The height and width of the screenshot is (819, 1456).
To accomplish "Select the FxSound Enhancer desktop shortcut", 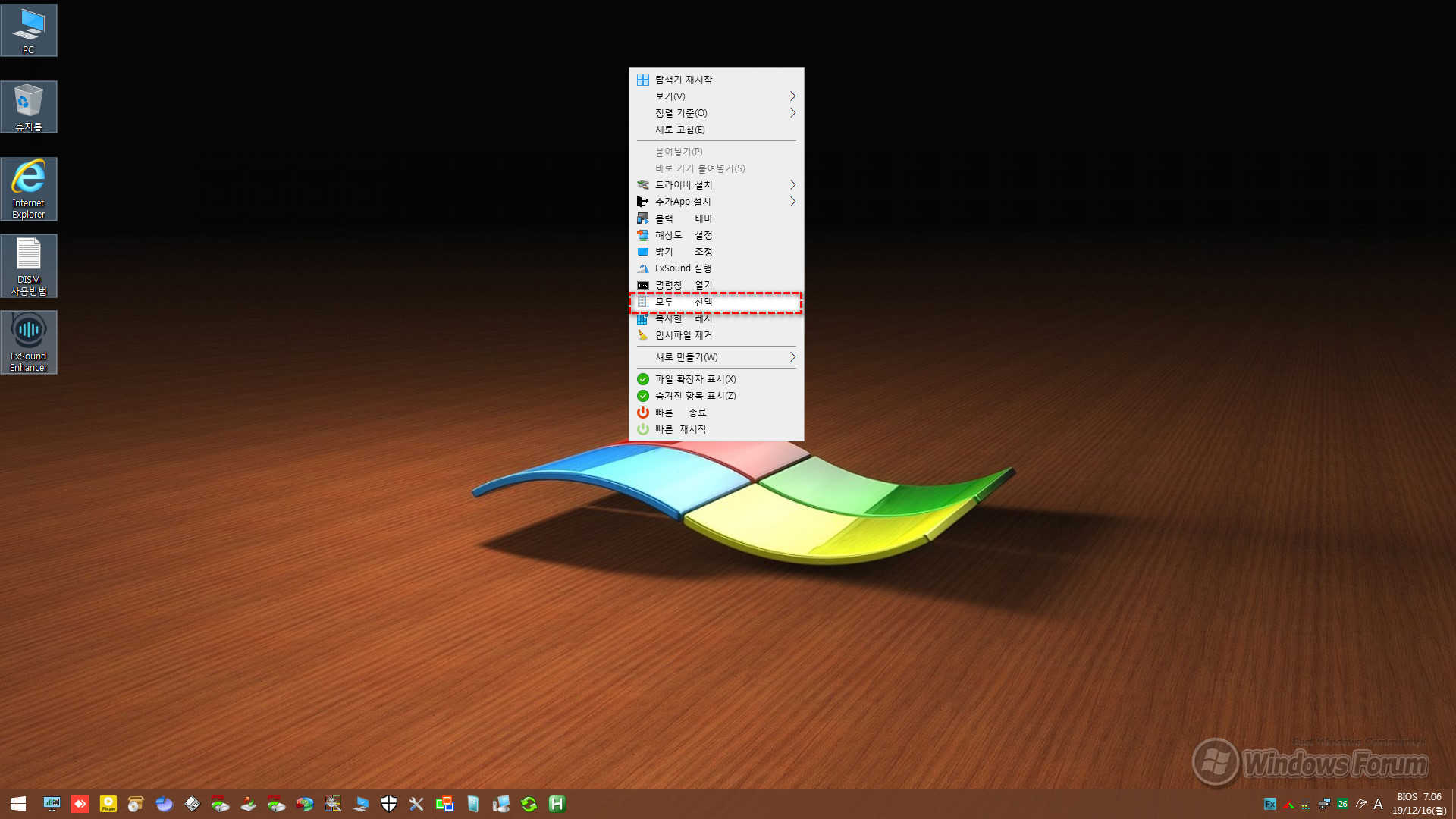I will click(x=29, y=342).
